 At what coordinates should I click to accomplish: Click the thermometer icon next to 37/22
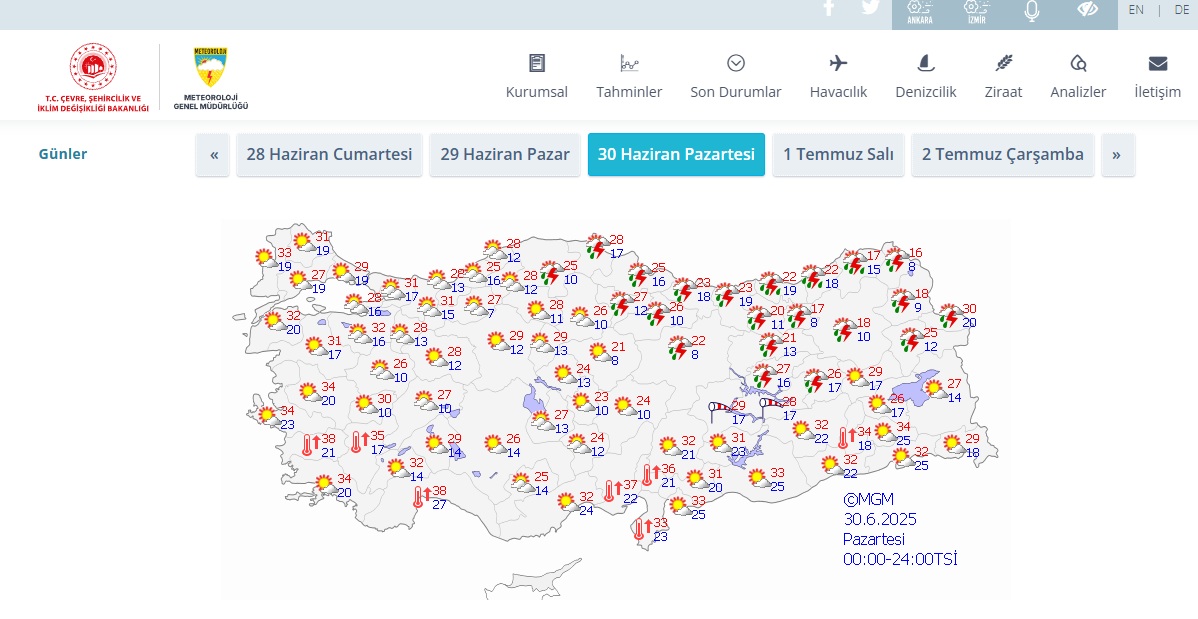(x=614, y=490)
